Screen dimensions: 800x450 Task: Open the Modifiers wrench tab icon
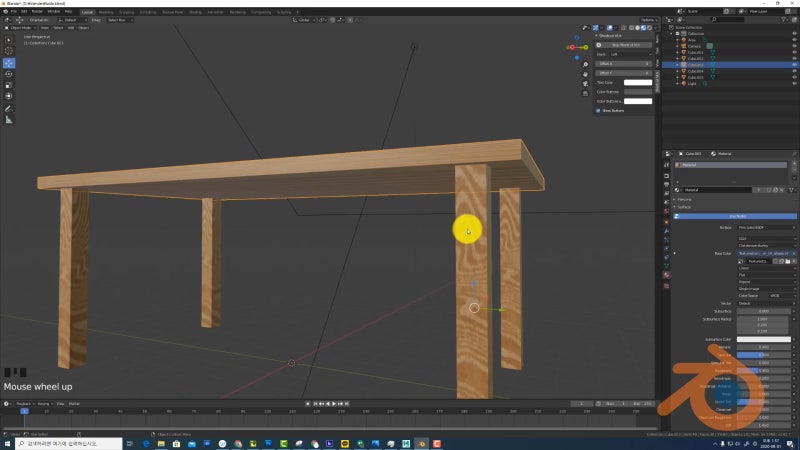pos(666,231)
